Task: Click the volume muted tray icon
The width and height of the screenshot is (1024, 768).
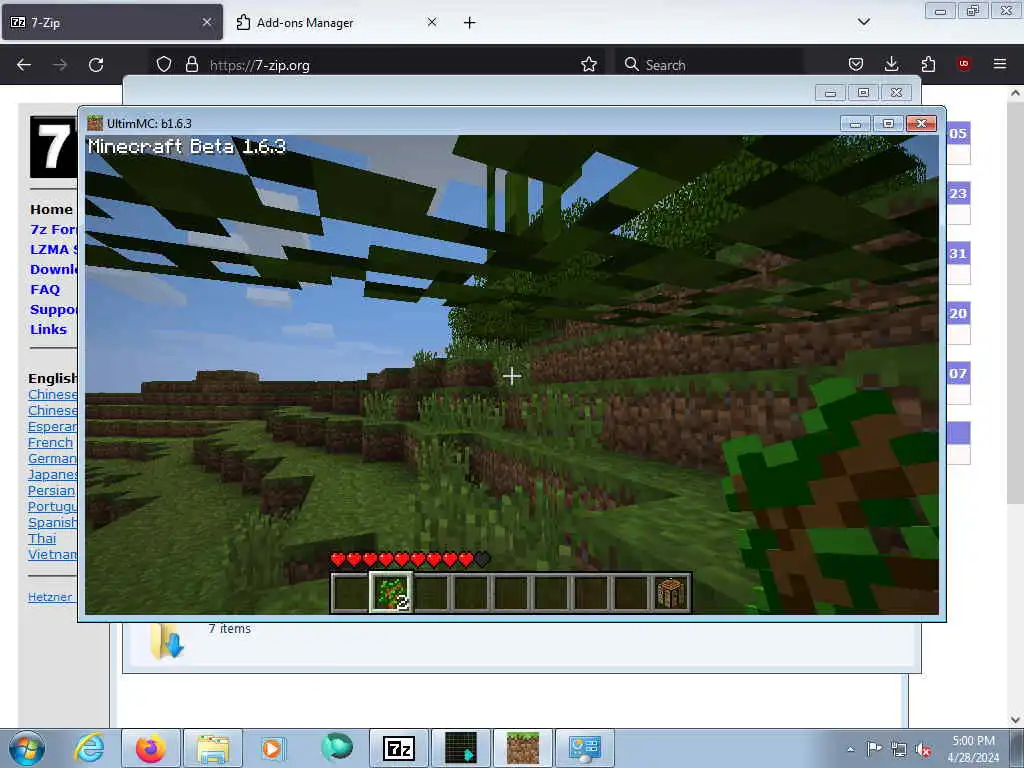Action: (923, 749)
